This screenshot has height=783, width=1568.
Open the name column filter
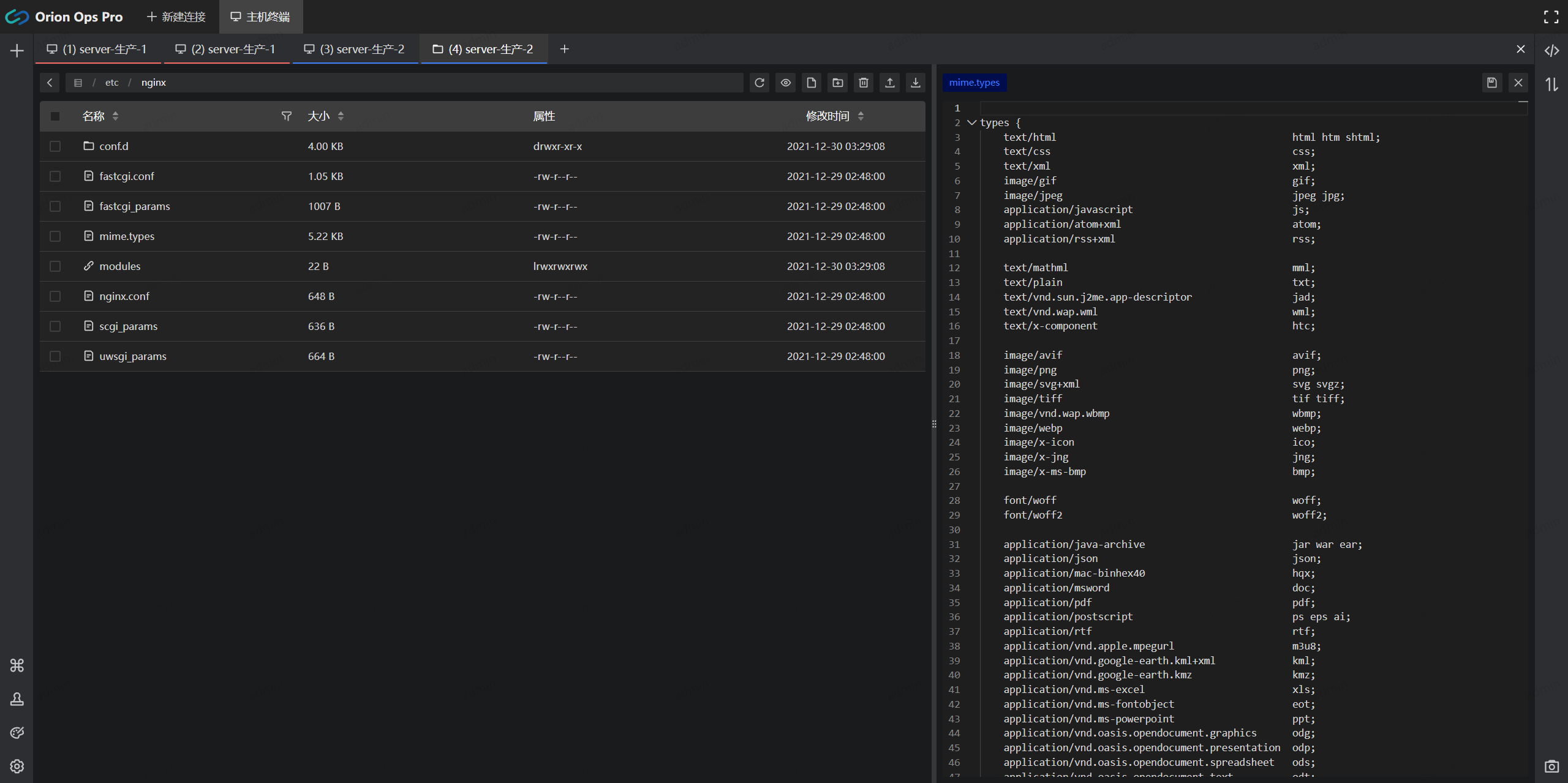[x=286, y=116]
